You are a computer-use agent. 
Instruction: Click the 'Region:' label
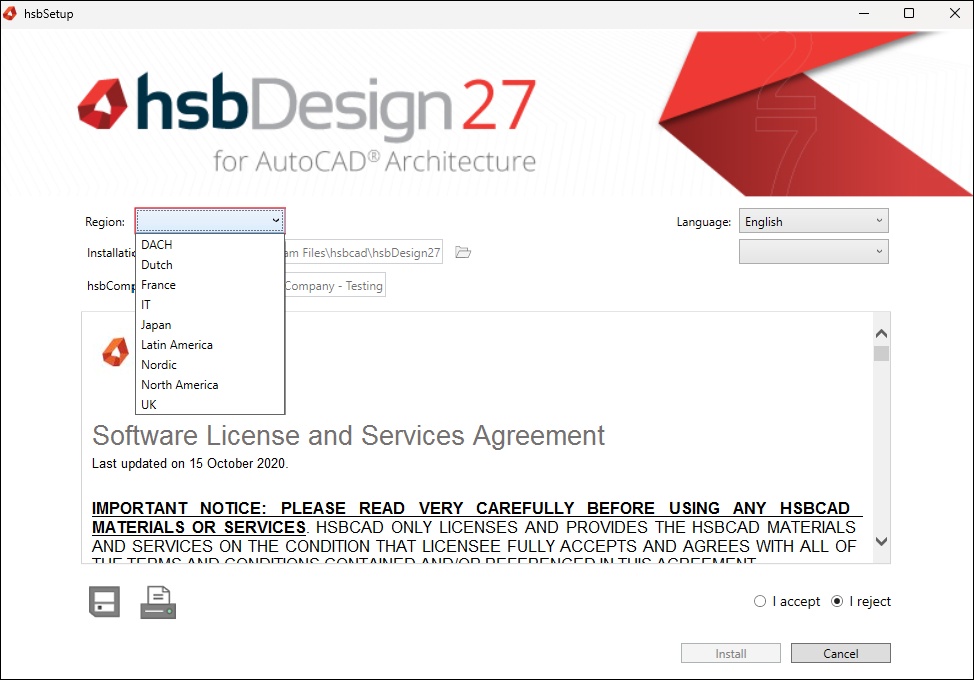[x=105, y=222]
